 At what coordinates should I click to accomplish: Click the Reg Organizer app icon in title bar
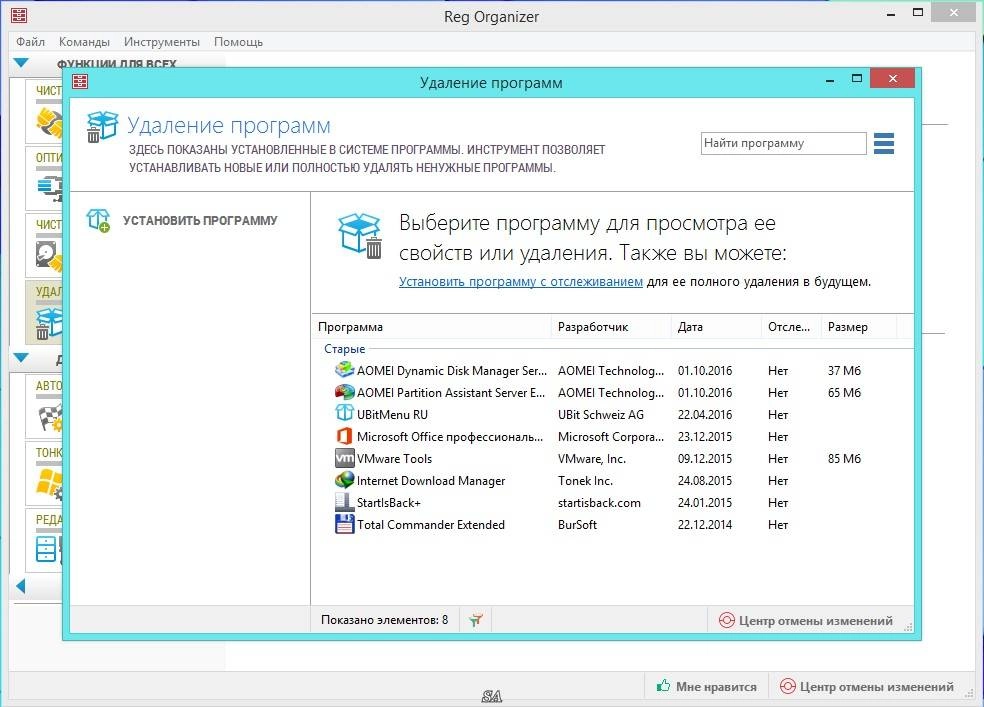point(19,15)
